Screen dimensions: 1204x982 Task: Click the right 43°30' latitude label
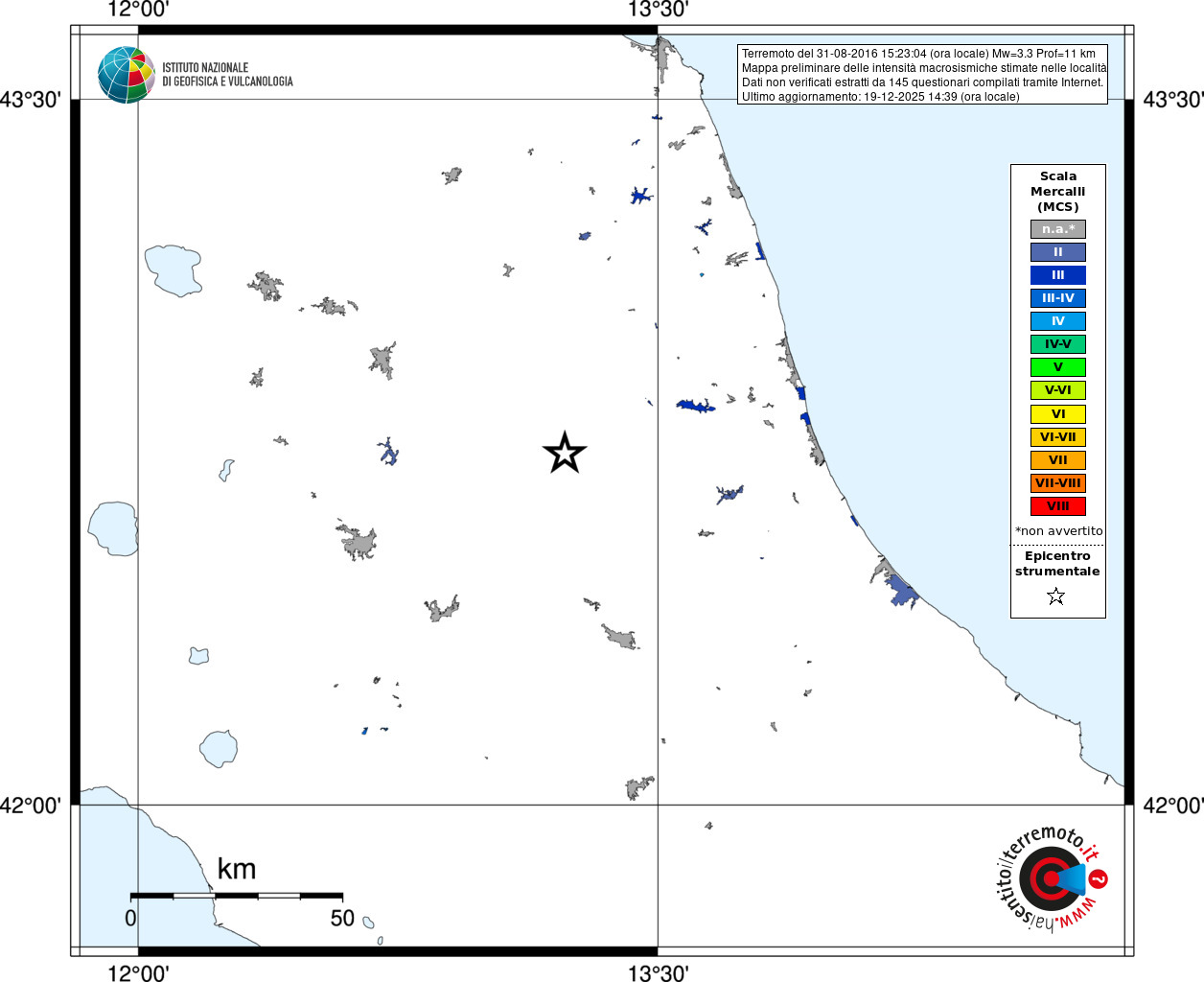[x=1173, y=100]
